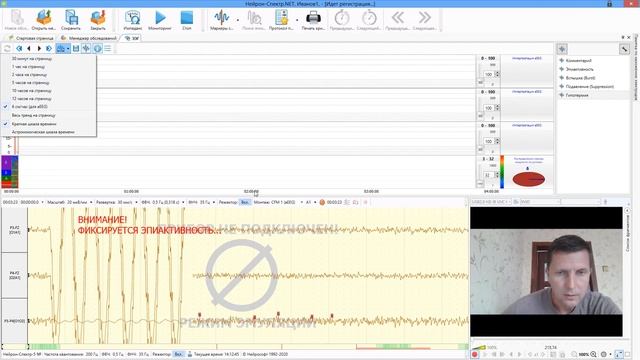640x360 pixels.
Task: Open wrench settings in marker panel
Action: (x=624, y=49)
